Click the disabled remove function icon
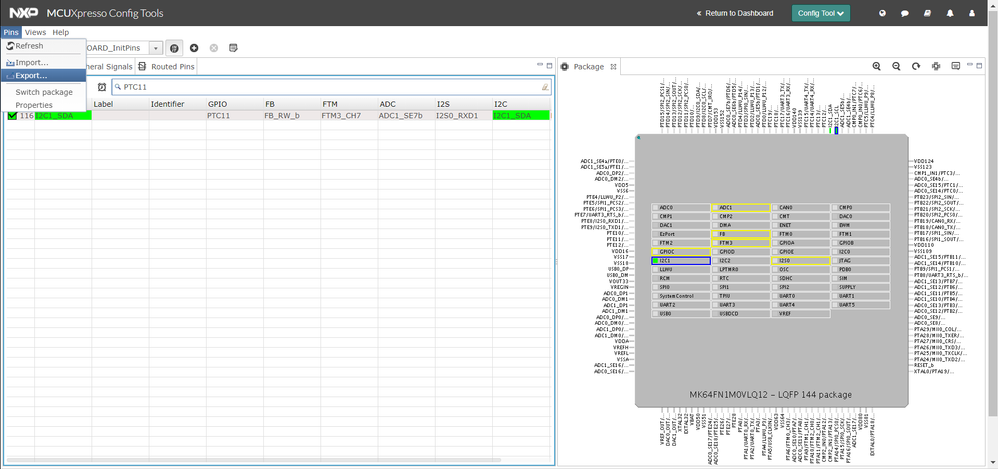This screenshot has width=998, height=469. (214, 48)
